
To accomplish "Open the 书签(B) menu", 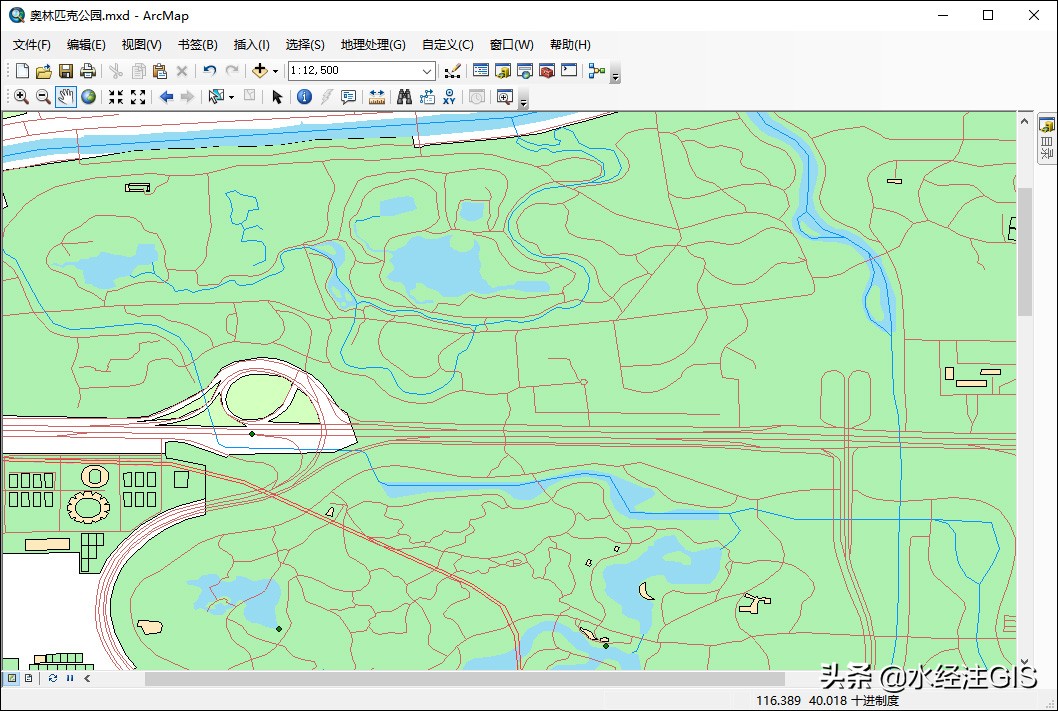I will tap(196, 44).
